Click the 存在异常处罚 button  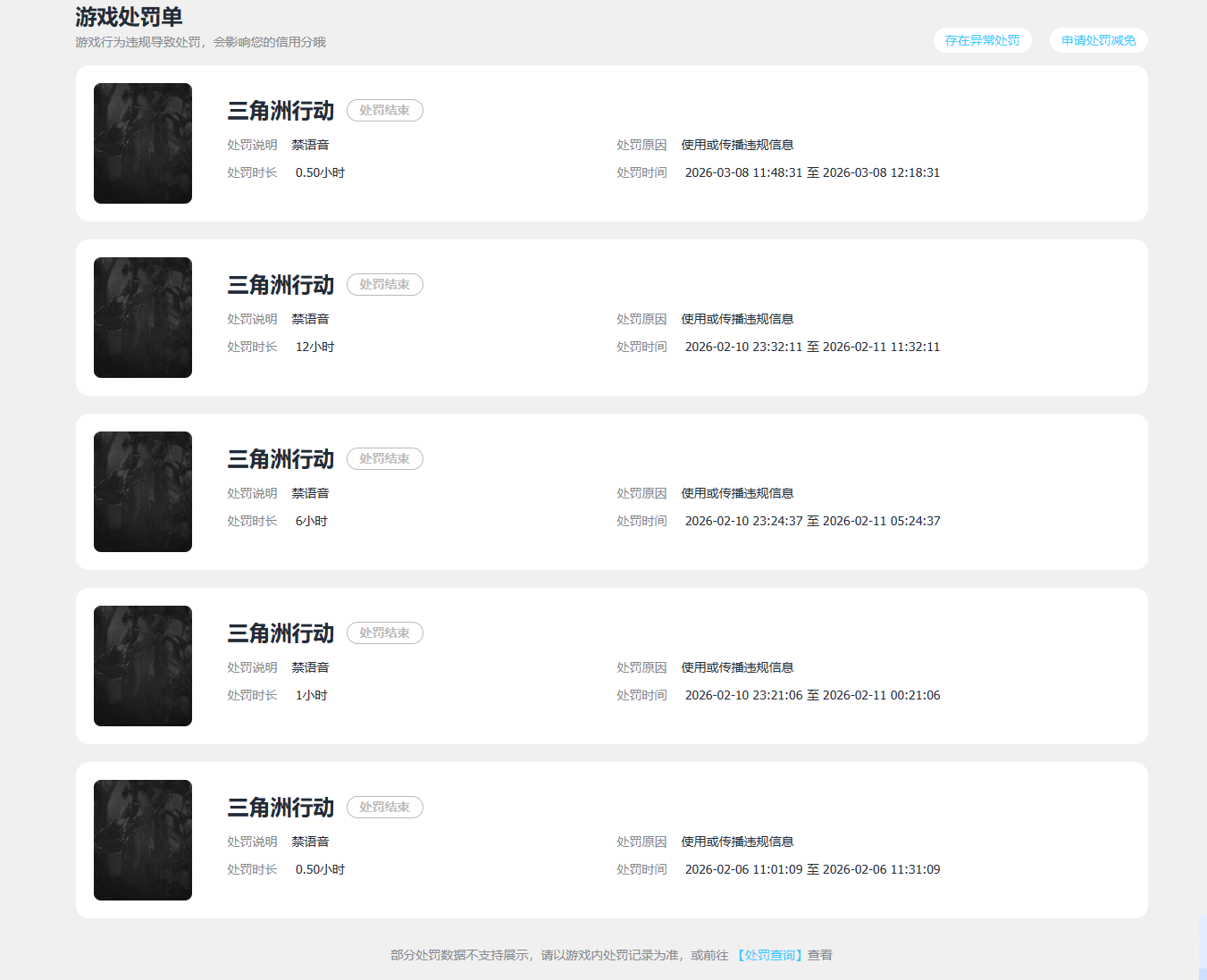(x=982, y=40)
